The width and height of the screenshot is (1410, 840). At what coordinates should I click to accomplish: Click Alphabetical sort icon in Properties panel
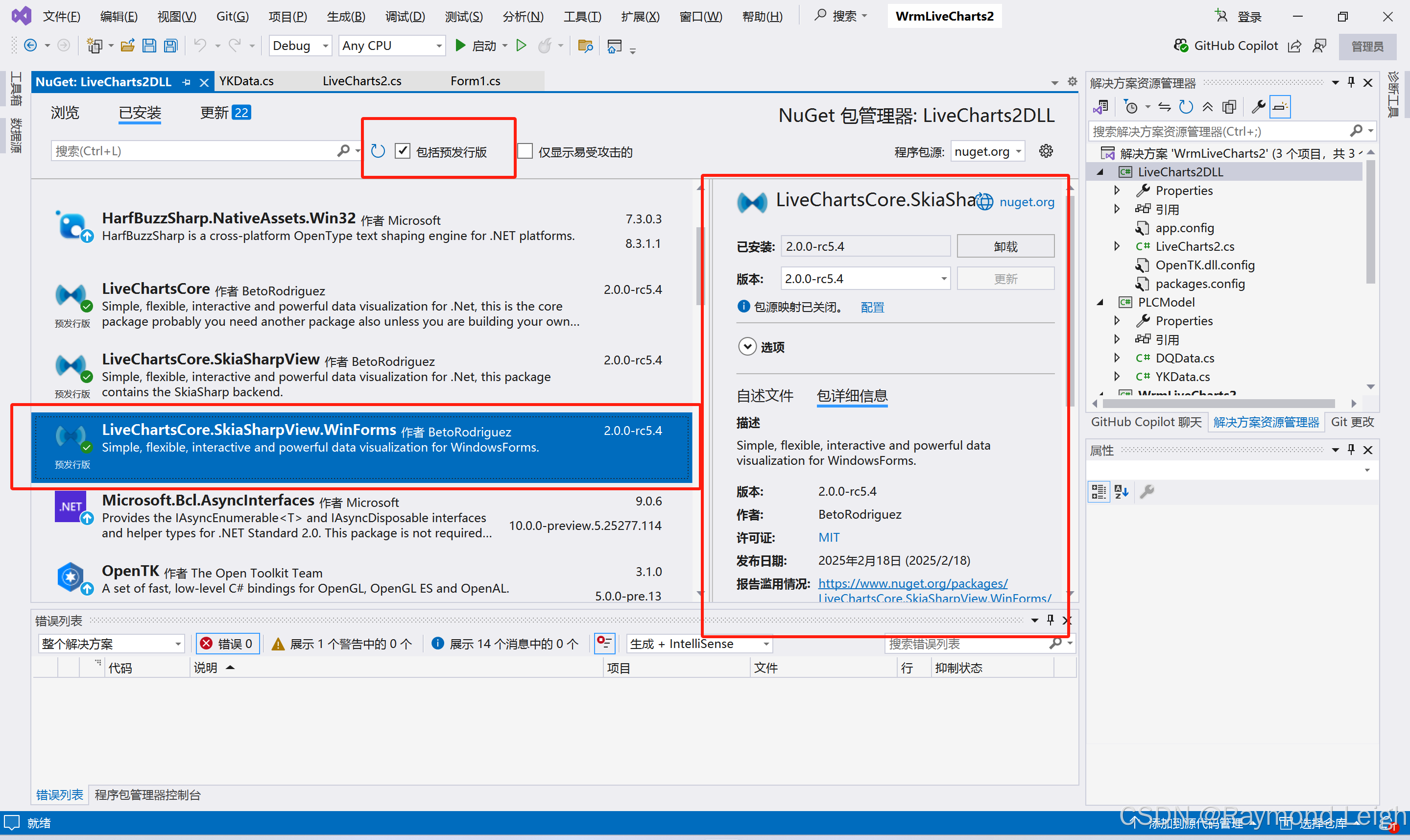point(1122,491)
